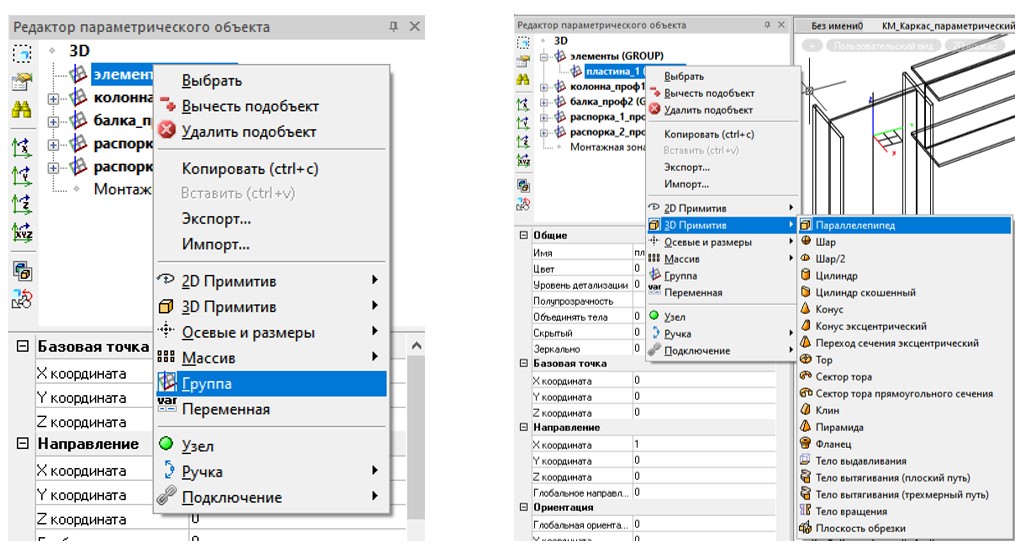Pick the Конус эксцентрический primitive
Image resolution: width=1023 pixels, height=553 pixels.
coord(870,326)
